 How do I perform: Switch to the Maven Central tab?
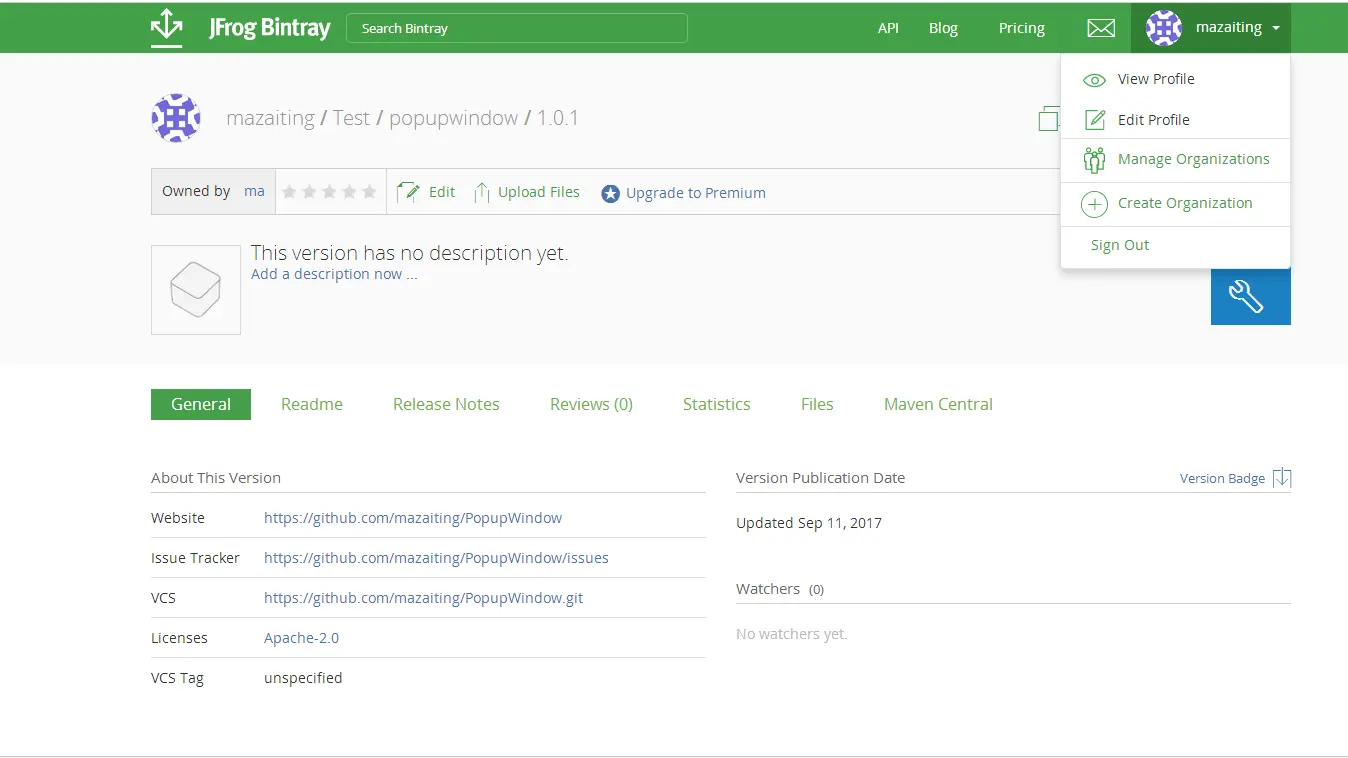[x=938, y=404]
